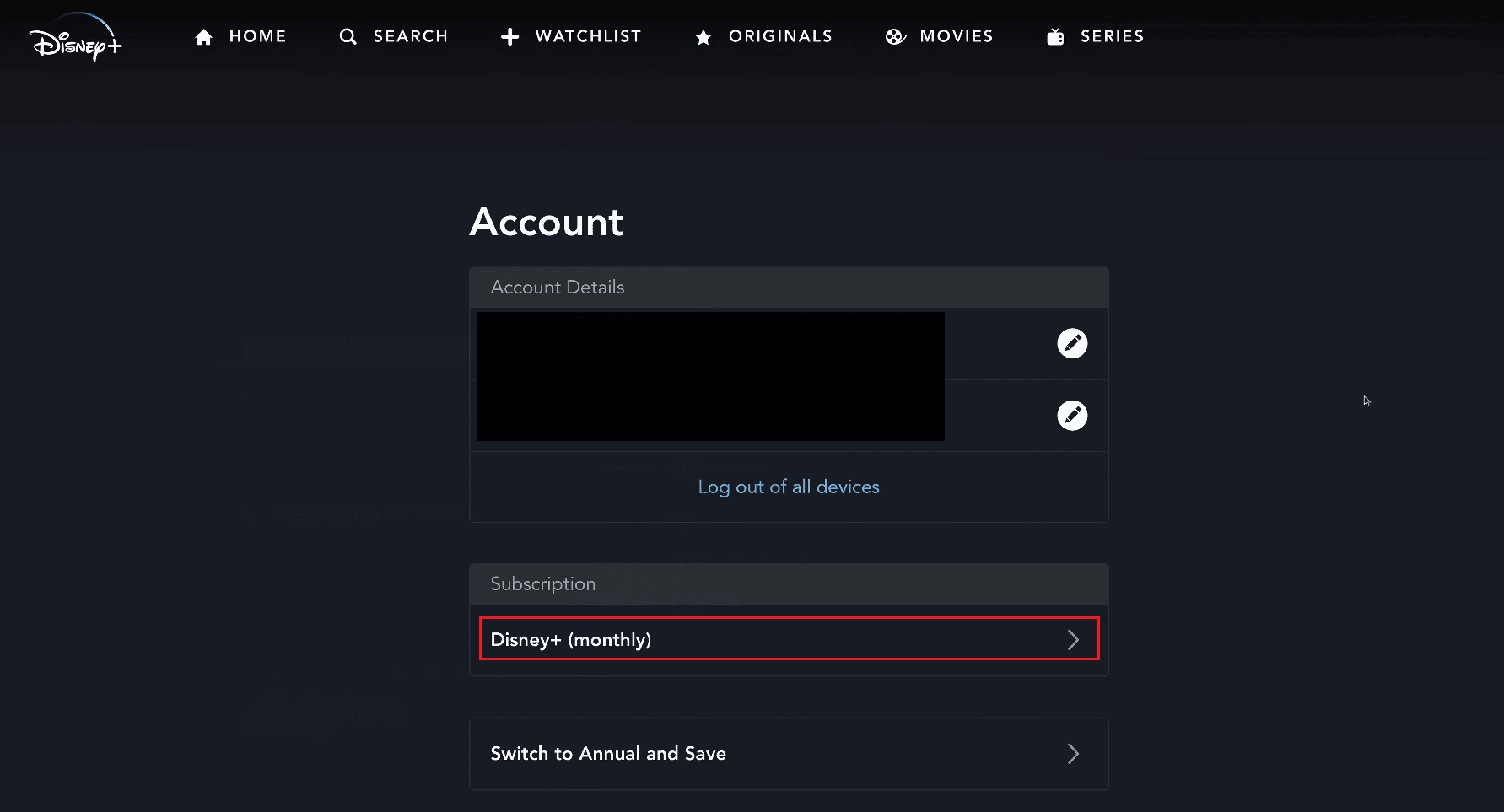Click the Home house icon
1504x812 pixels.
(203, 37)
